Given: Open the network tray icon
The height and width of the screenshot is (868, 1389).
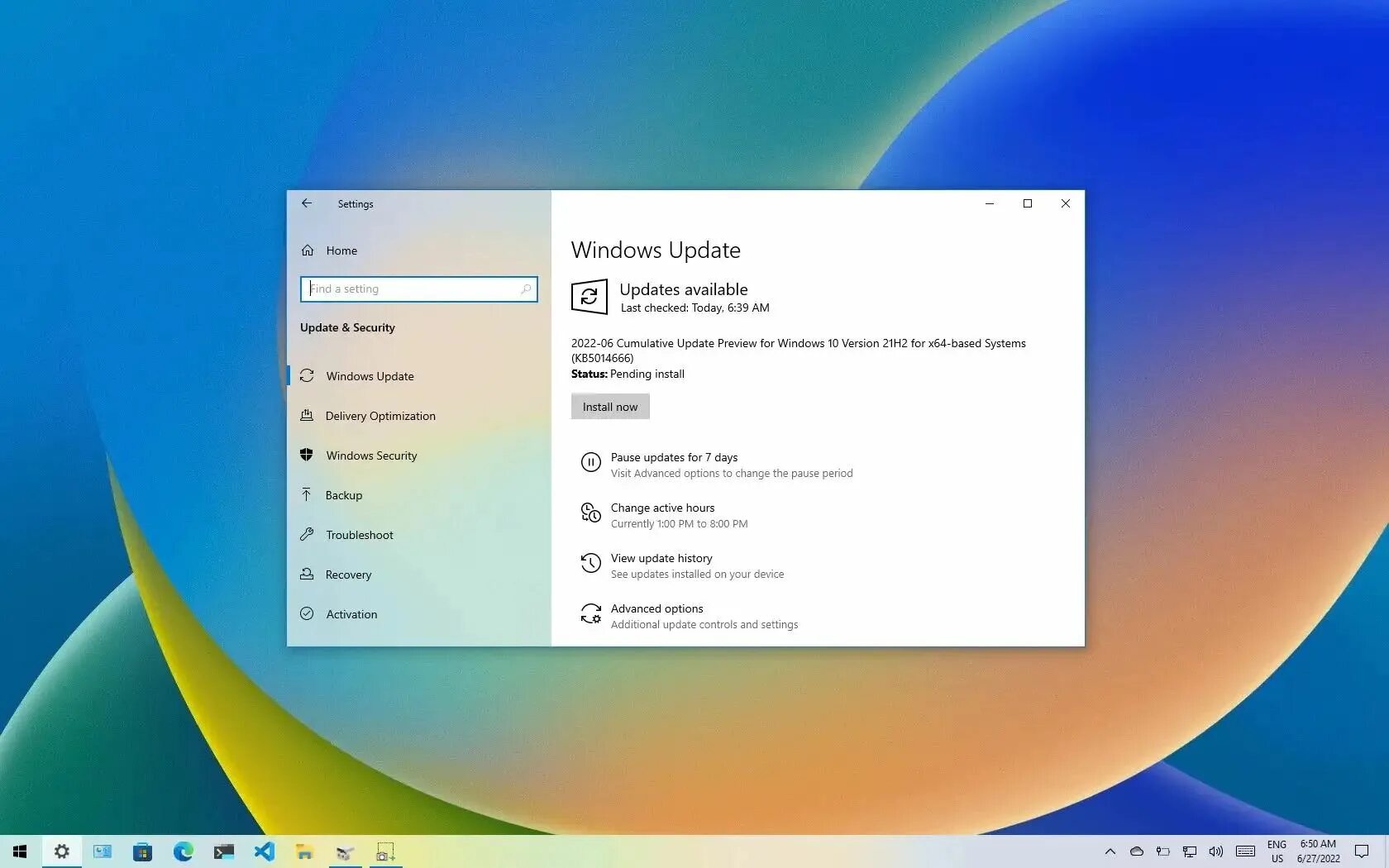Looking at the screenshot, I should 1190,851.
